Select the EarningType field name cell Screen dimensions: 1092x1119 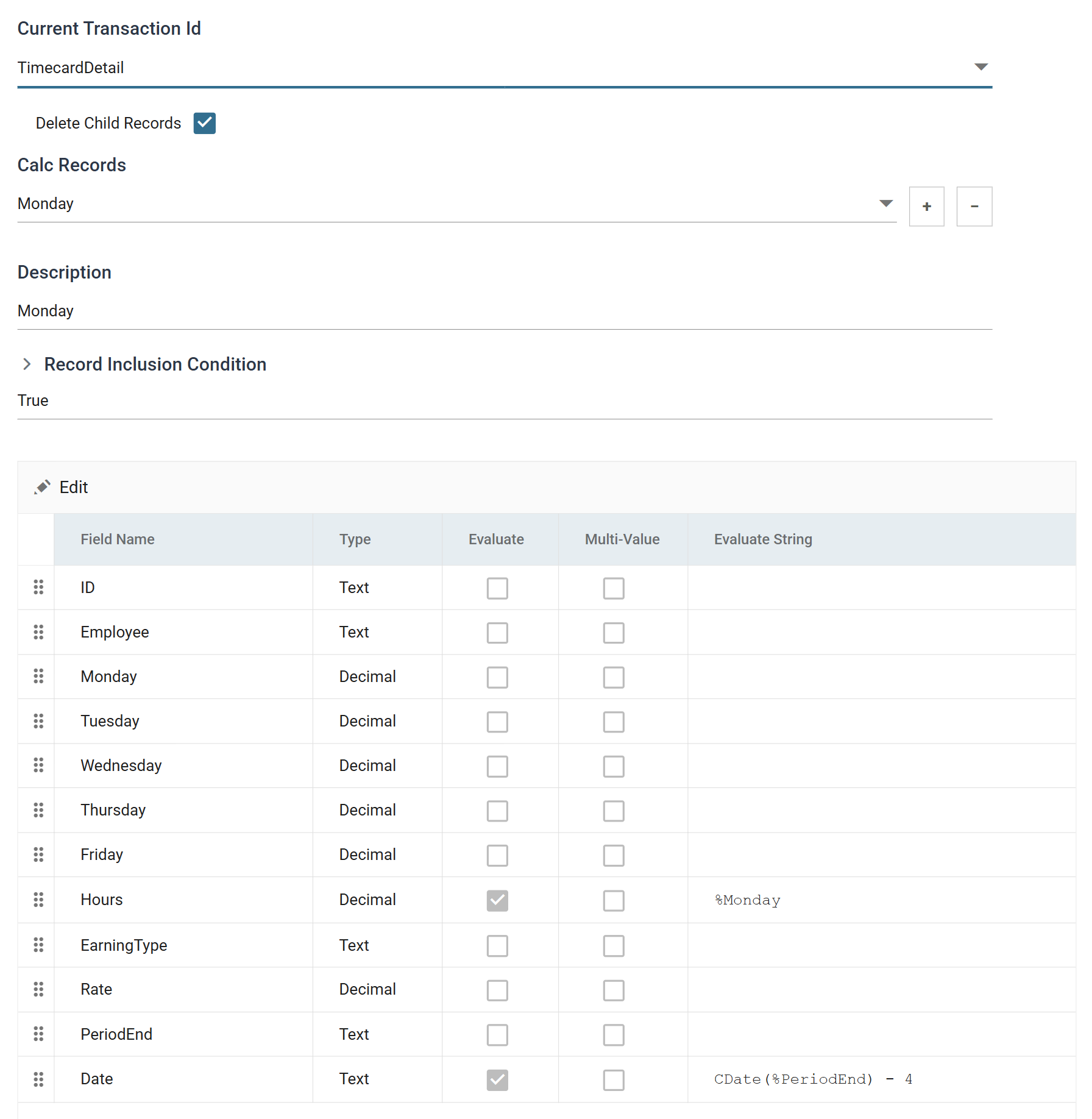tap(183, 945)
